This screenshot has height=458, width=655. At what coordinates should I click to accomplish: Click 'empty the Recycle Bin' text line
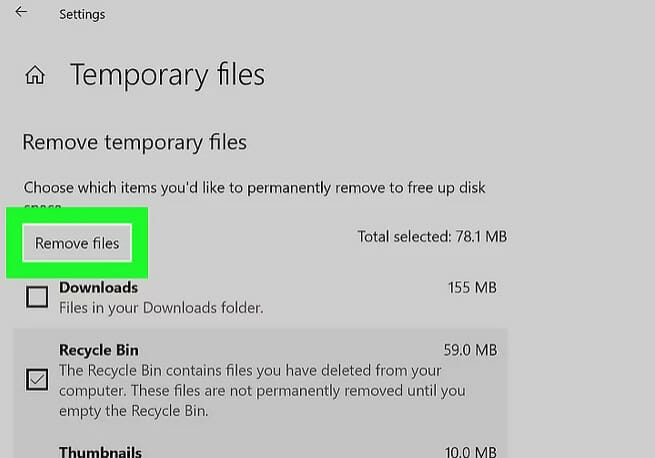pyautogui.click(x=134, y=411)
